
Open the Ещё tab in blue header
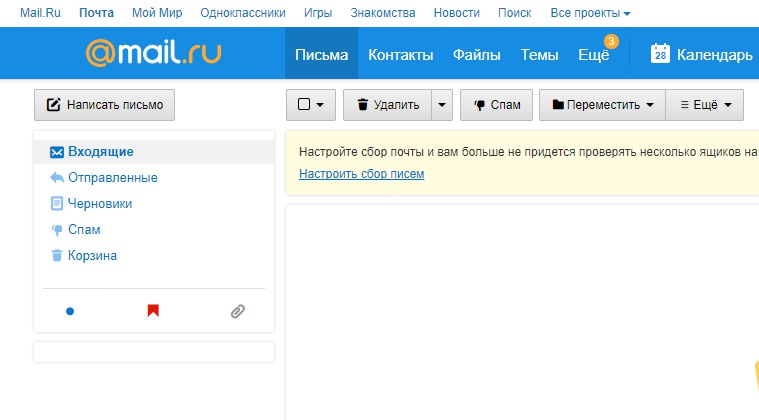593,55
